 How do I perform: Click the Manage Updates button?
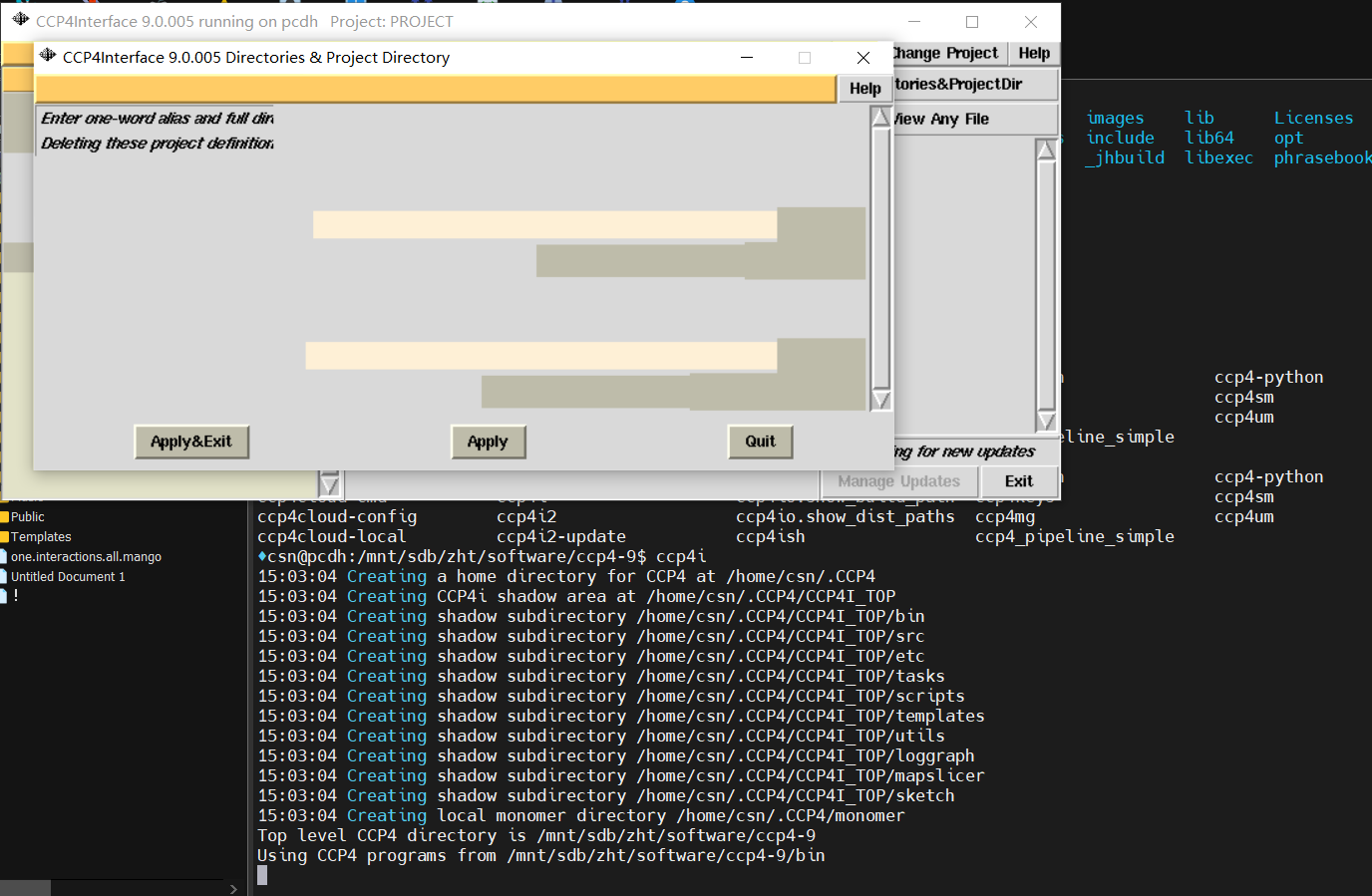(x=899, y=480)
